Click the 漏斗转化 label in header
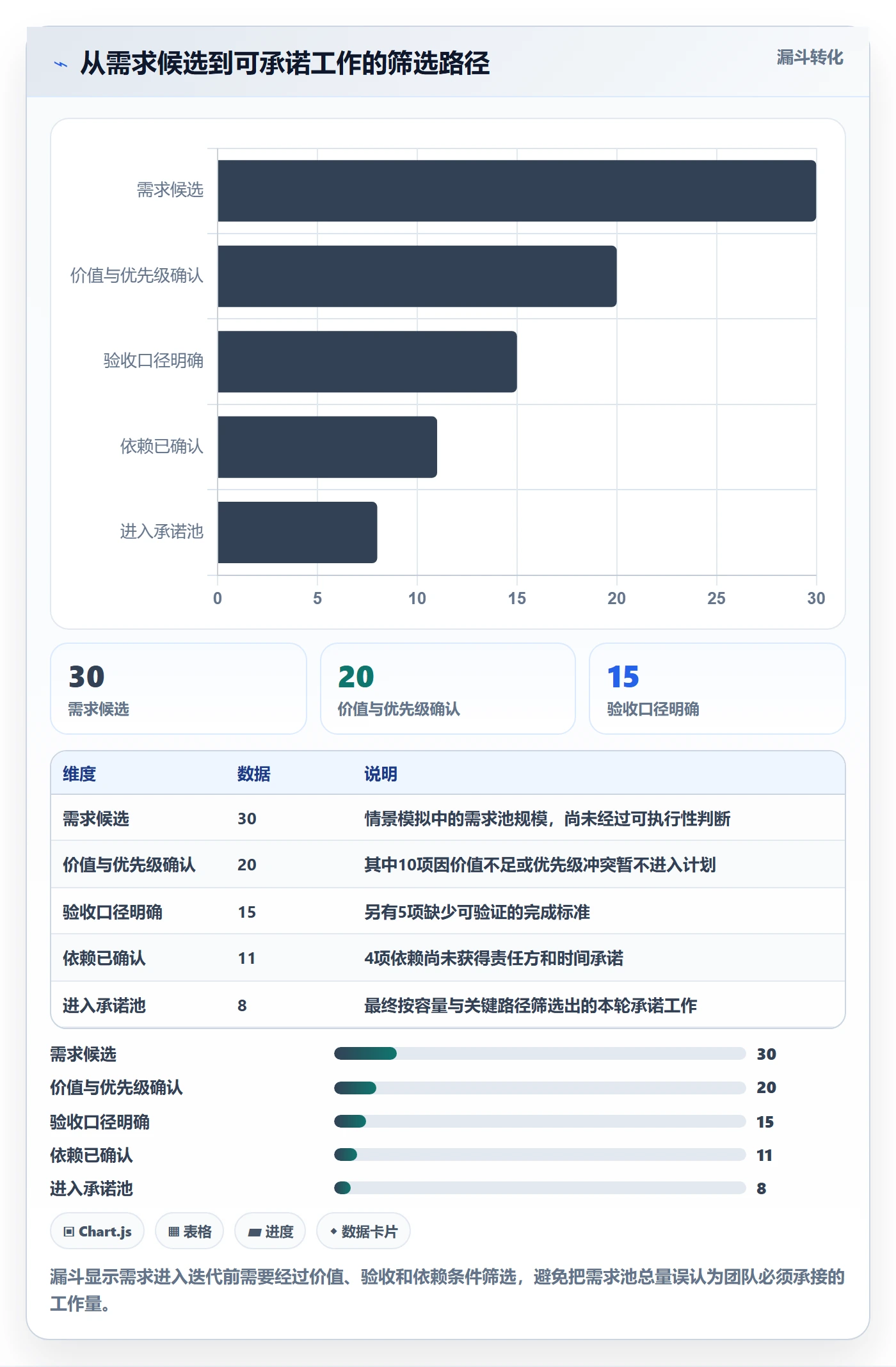The width and height of the screenshot is (896, 1367). click(810, 58)
